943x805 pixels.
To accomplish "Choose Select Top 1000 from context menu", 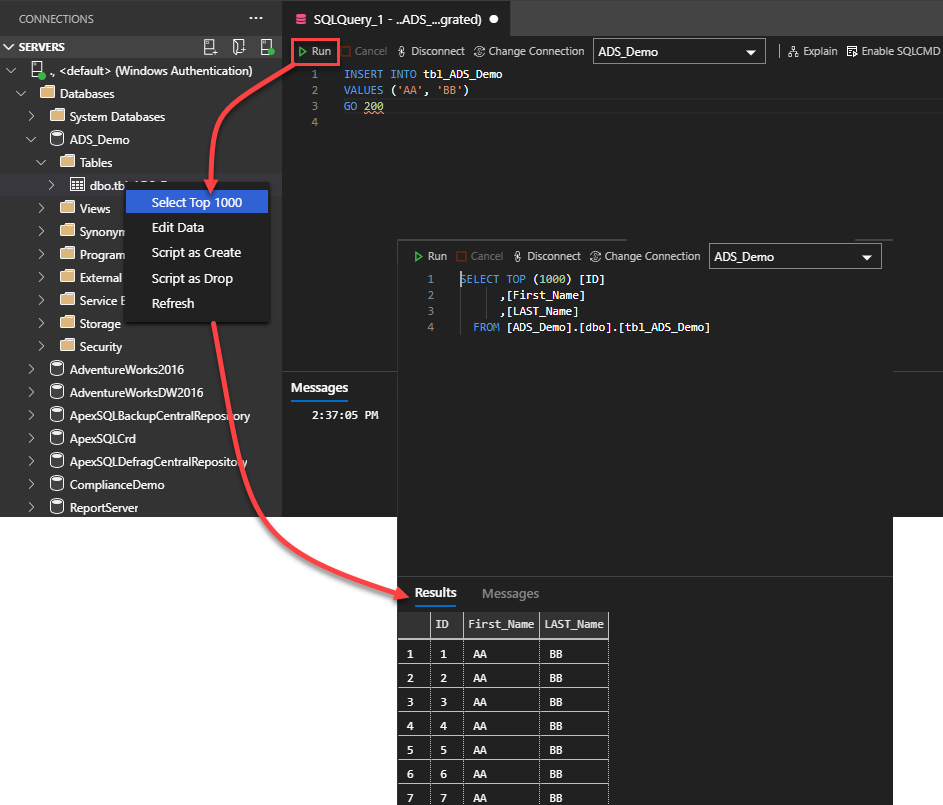I will (x=197, y=202).
